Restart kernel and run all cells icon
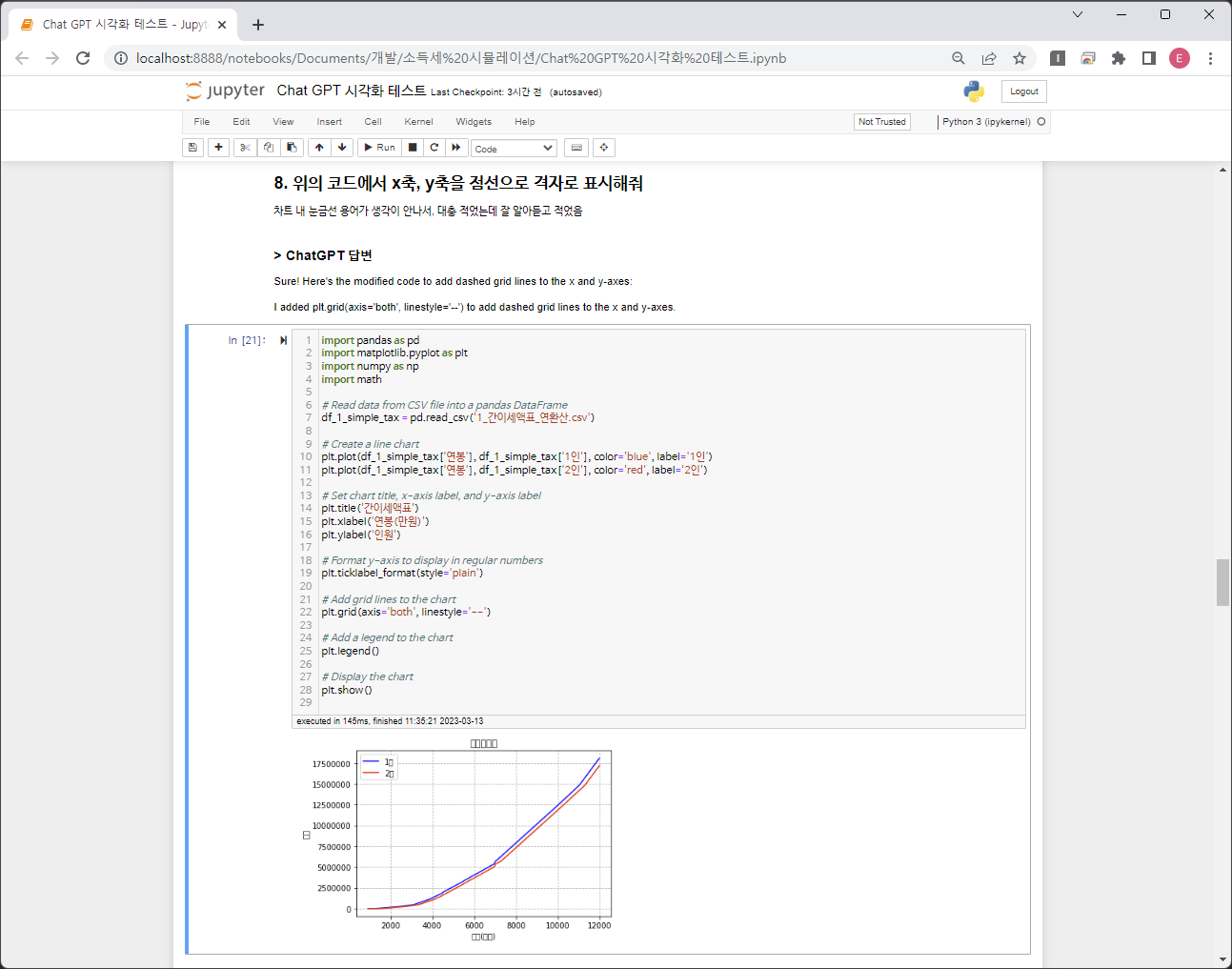Viewport: 1232px width, 969px height. coord(456,148)
